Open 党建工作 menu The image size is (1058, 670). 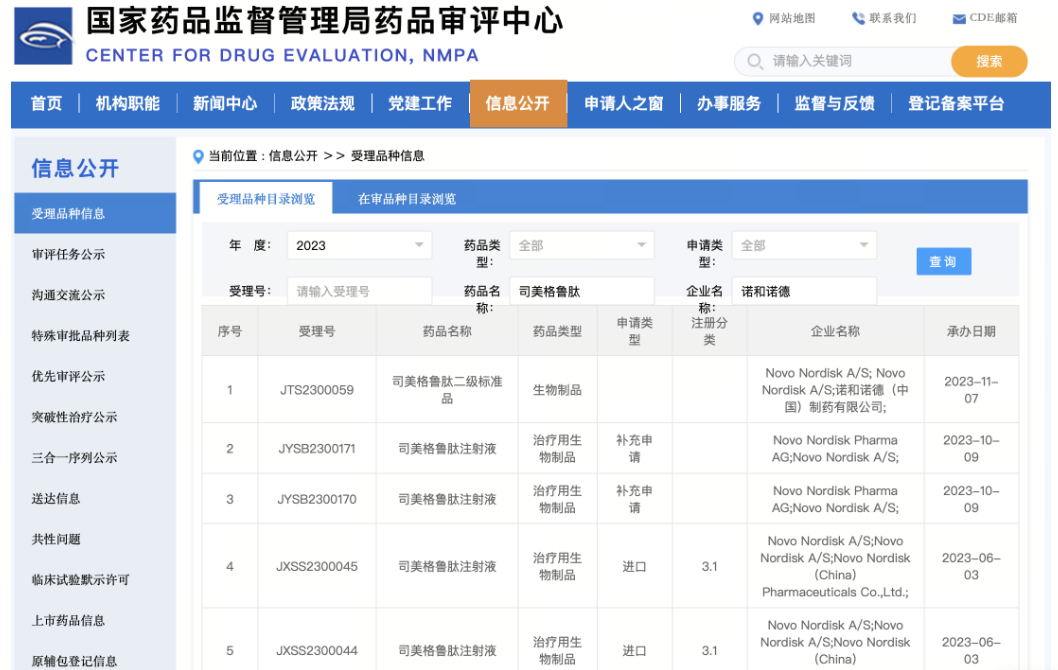420,103
